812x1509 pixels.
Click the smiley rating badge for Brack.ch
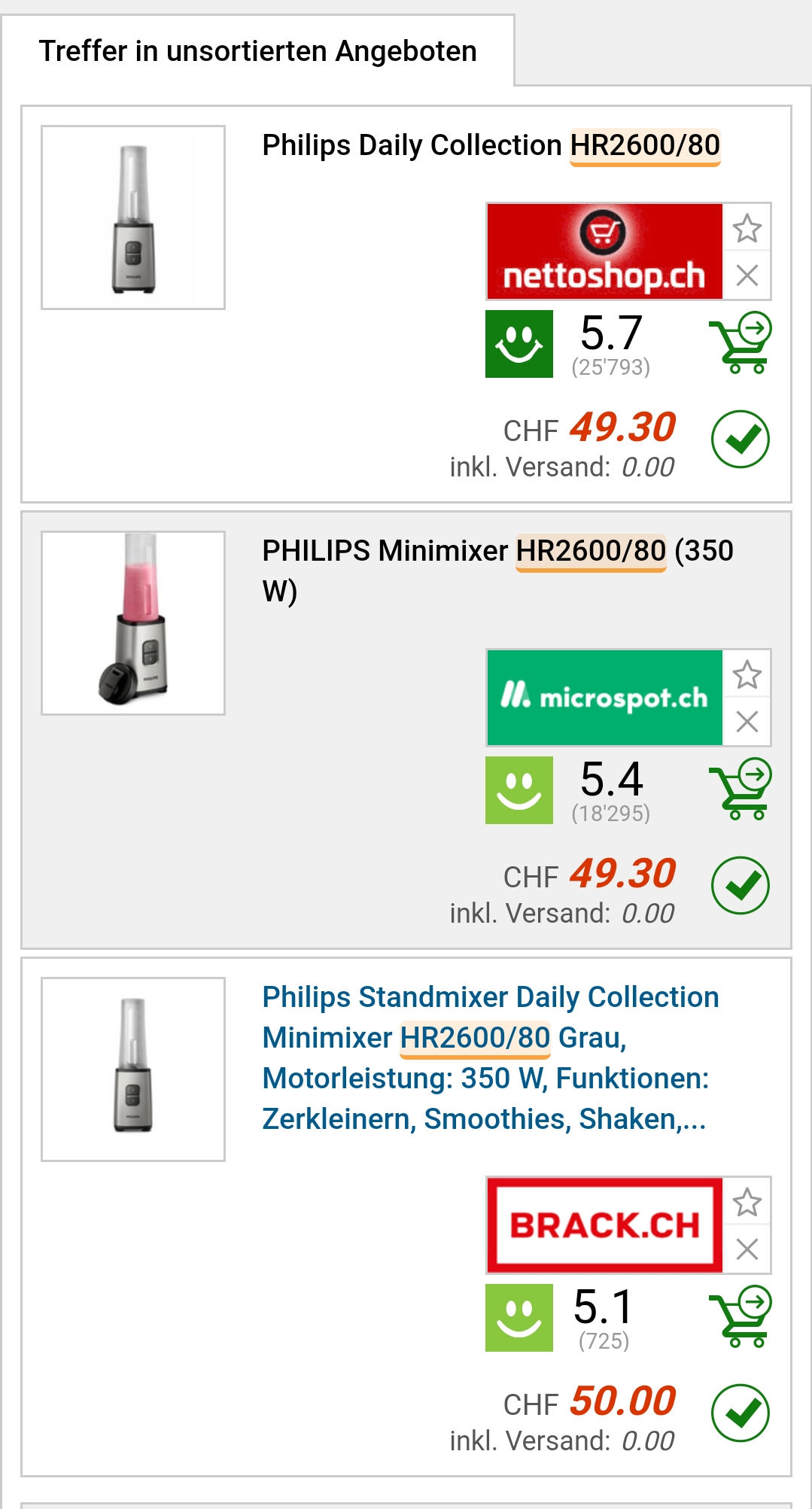(x=519, y=1318)
